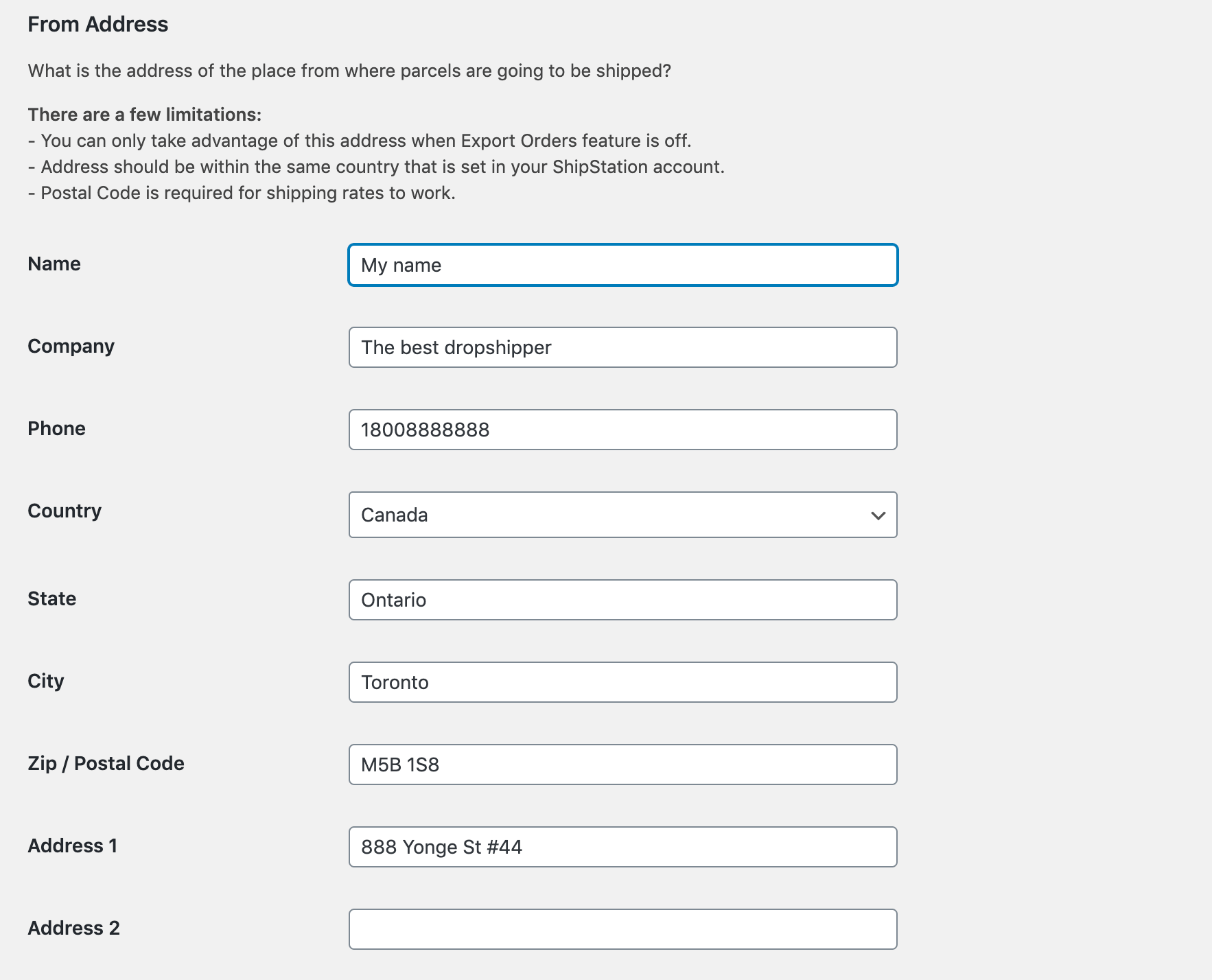
Task: Click the Address 2 label
Action: click(x=73, y=929)
